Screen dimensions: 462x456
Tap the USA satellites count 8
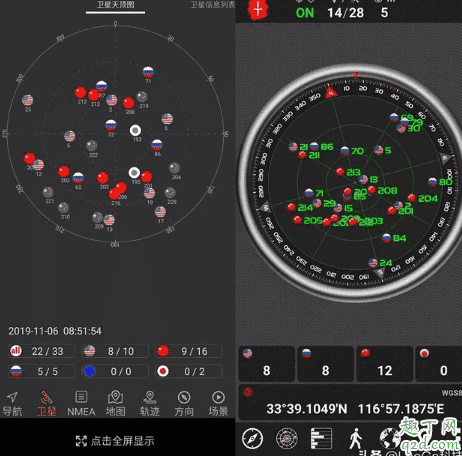267,364
